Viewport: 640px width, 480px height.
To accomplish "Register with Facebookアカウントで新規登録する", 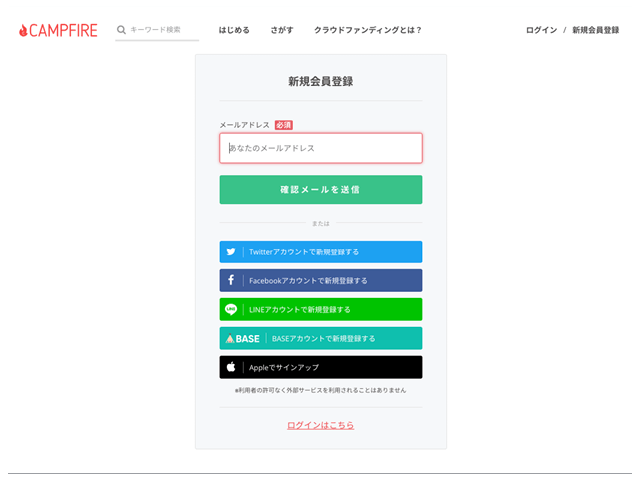I will (x=321, y=280).
